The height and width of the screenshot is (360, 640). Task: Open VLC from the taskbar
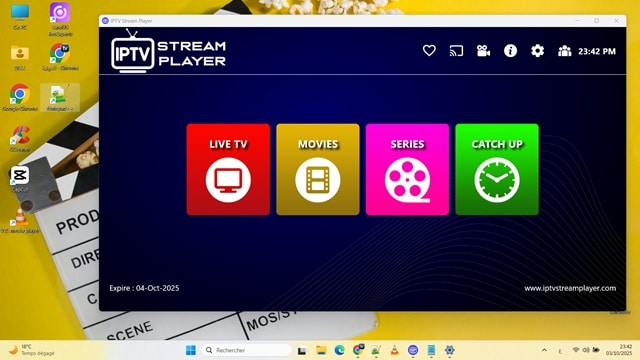(x=394, y=350)
